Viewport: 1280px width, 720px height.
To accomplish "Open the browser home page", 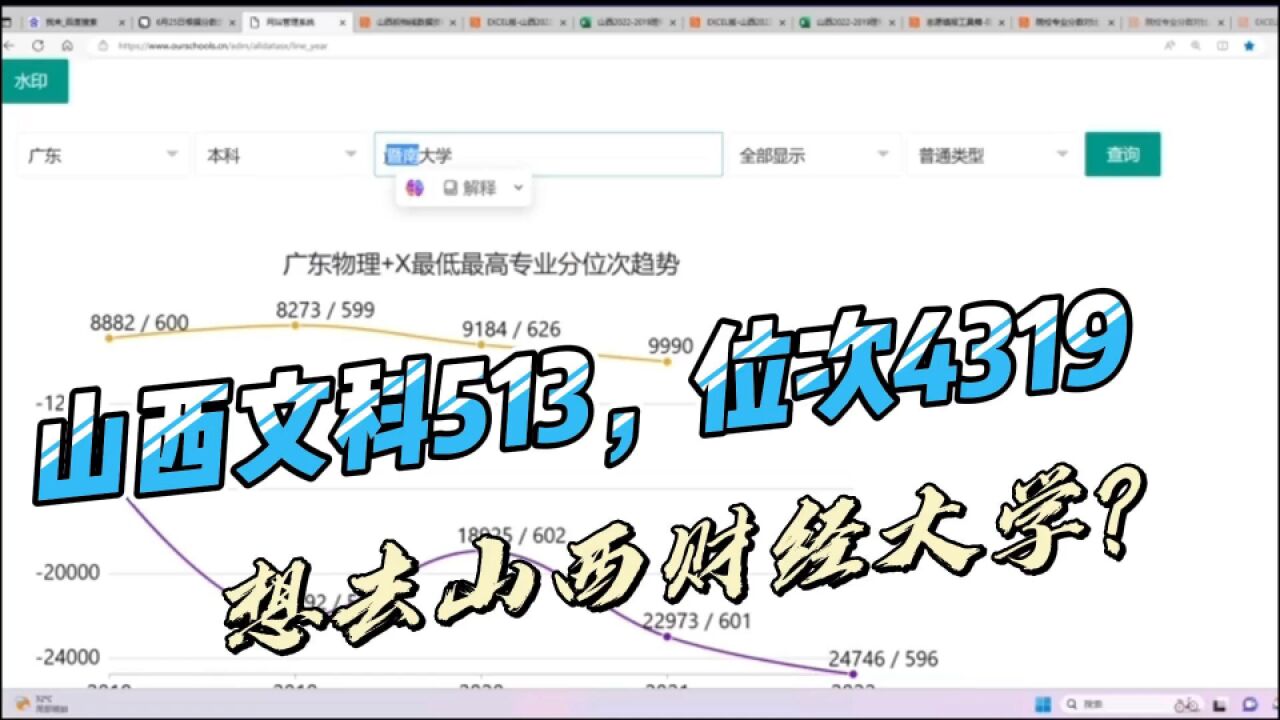I will 67,45.
